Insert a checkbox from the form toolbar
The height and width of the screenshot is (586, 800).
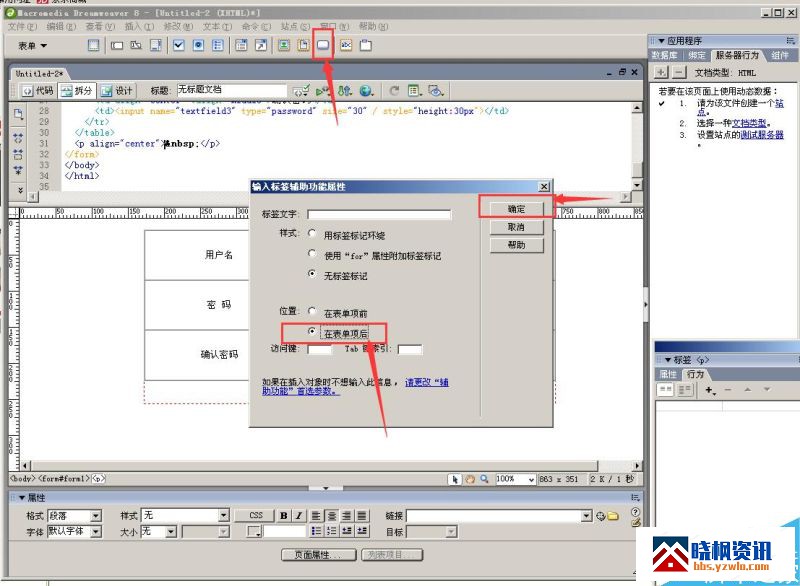click(179, 46)
